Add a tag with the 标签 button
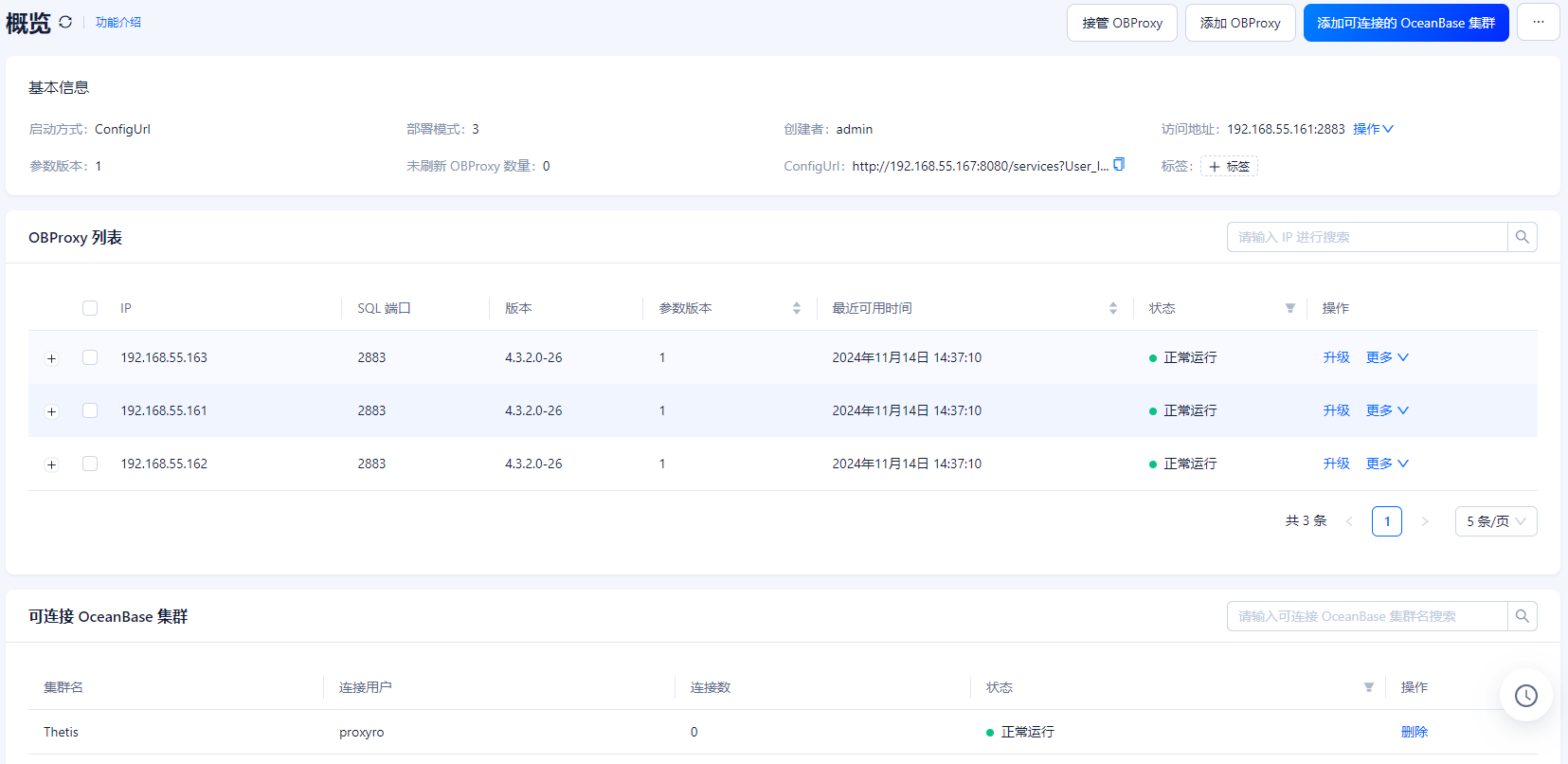 1229,166
